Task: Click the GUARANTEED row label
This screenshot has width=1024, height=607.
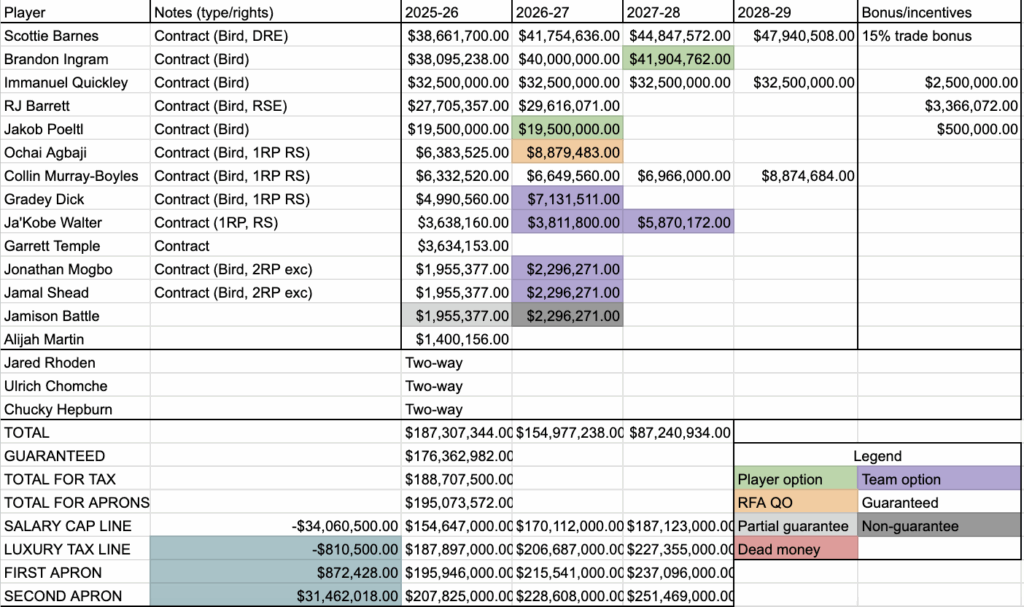Action: [x=75, y=456]
